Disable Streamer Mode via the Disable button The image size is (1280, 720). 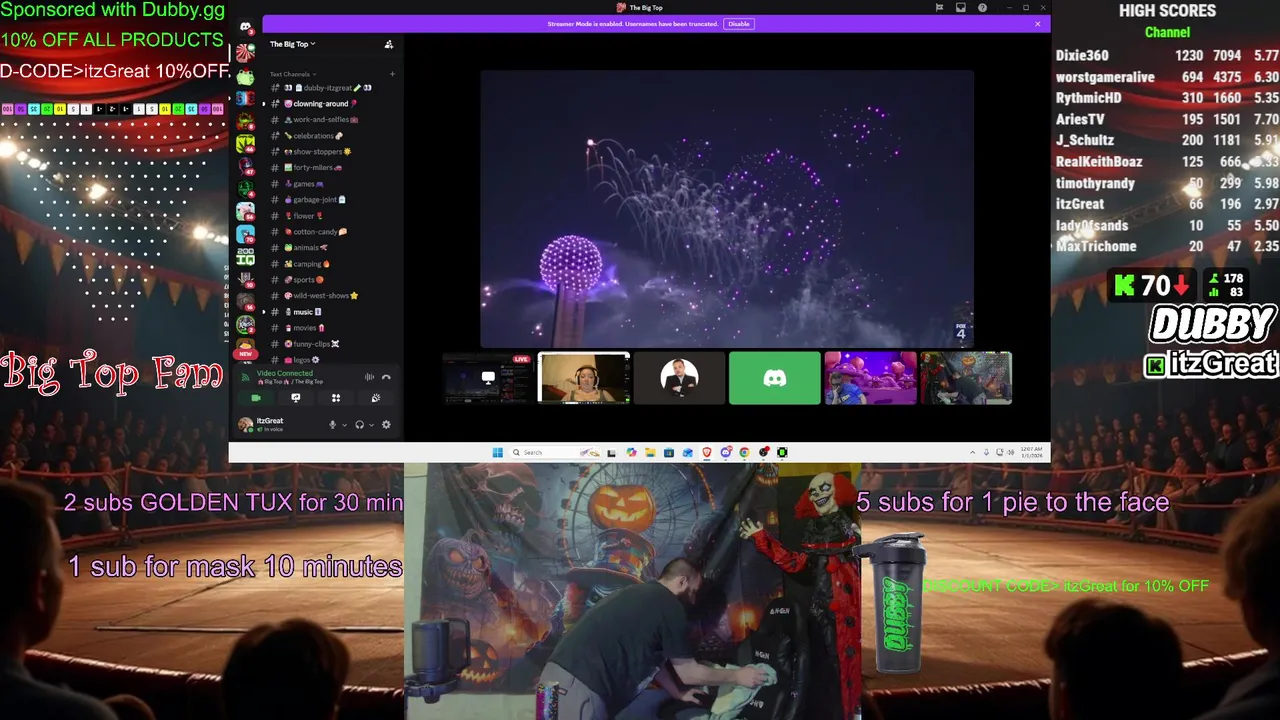click(x=738, y=24)
